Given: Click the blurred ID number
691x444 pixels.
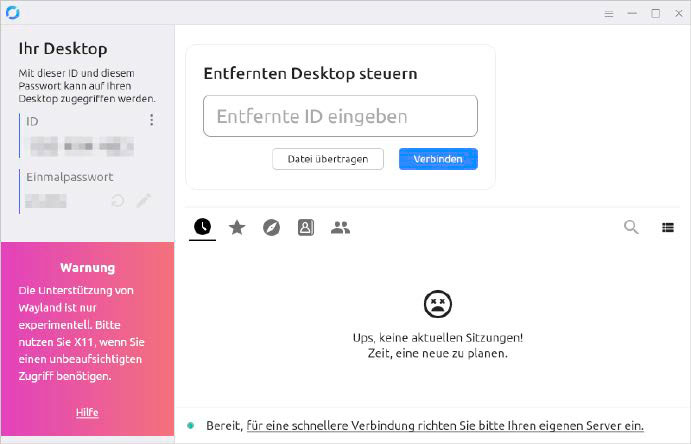Looking at the screenshot, I should (x=82, y=146).
